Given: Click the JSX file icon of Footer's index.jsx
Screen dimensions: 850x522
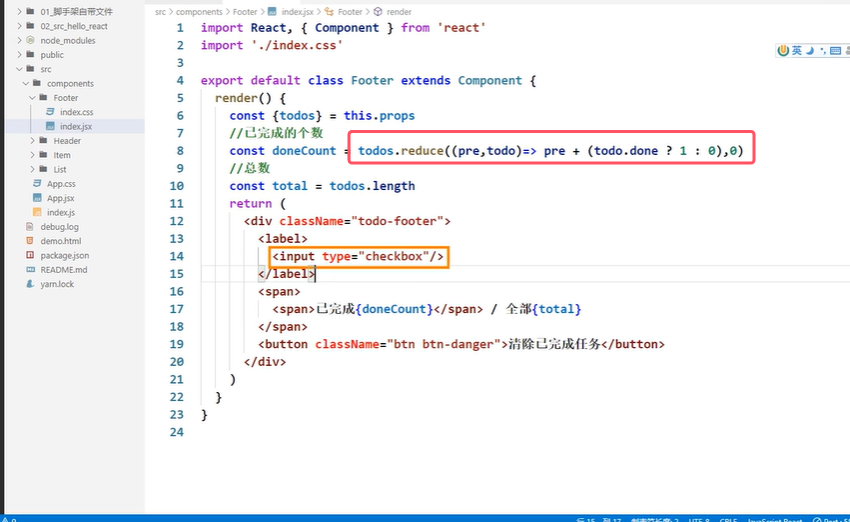Looking at the screenshot, I should pos(50,126).
